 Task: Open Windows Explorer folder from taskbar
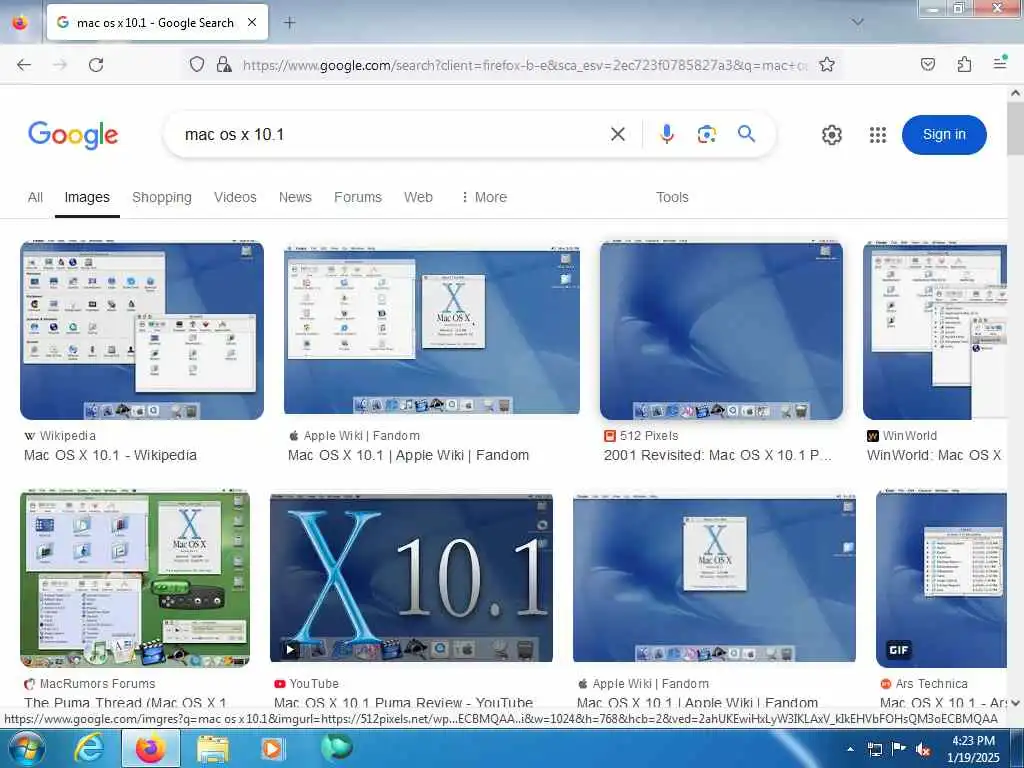213,749
